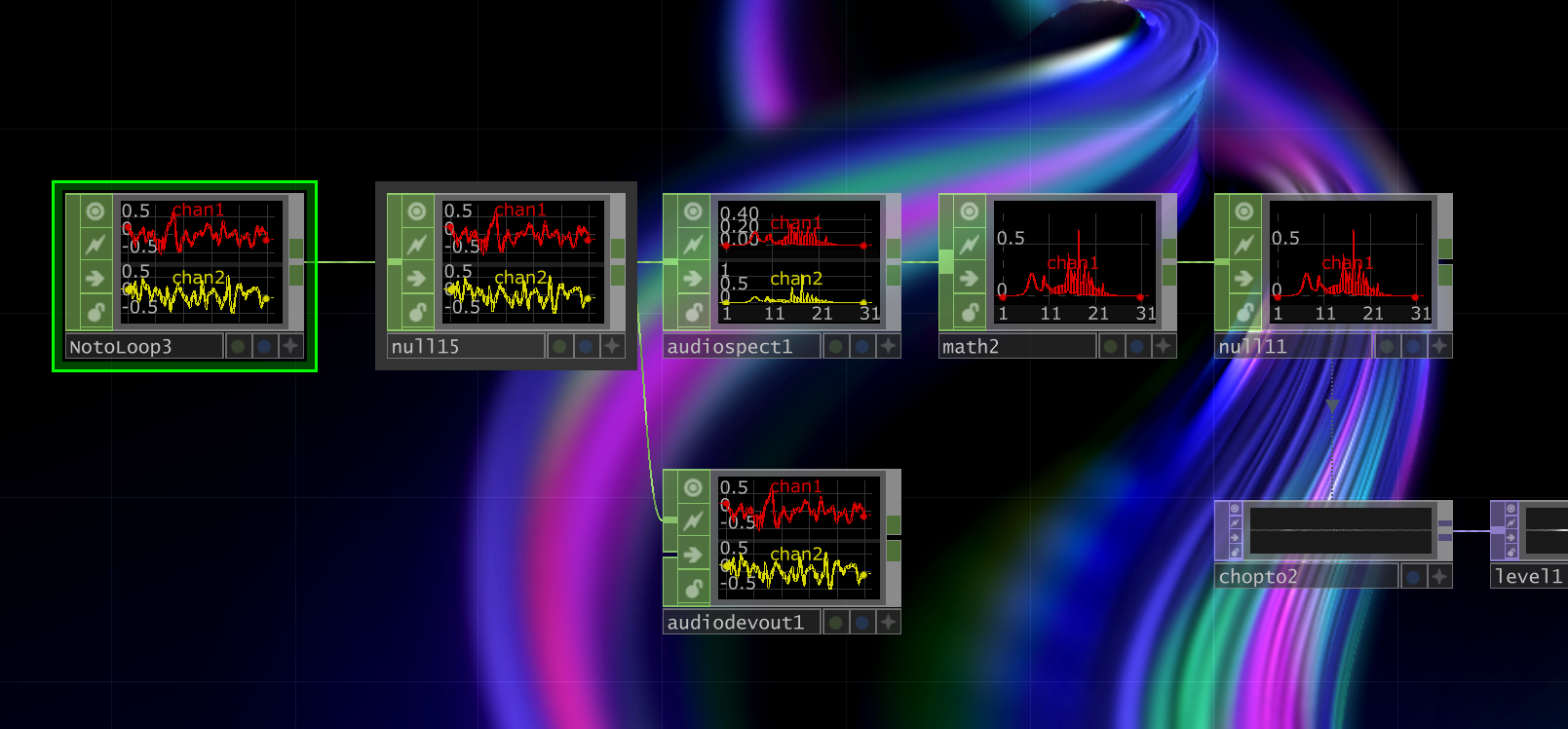
Task: Toggle clone immune flag on math2
Action: click(x=969, y=245)
